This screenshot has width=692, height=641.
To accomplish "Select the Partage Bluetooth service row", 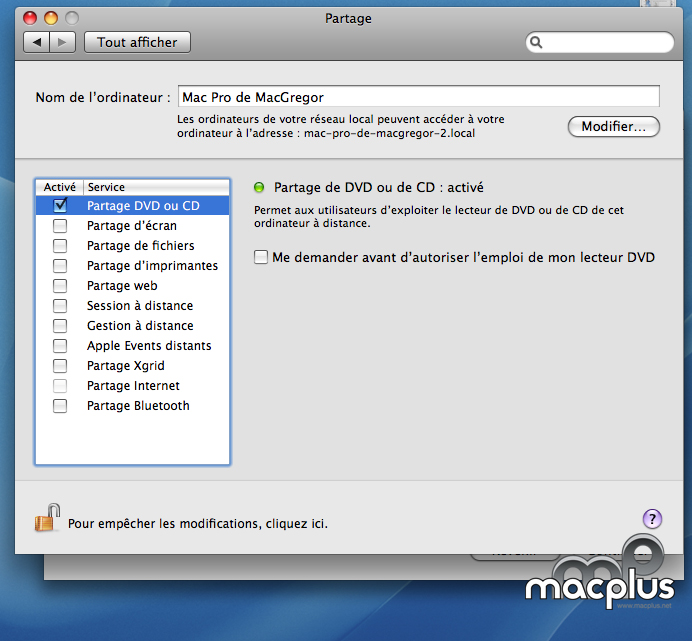I will 132,406.
